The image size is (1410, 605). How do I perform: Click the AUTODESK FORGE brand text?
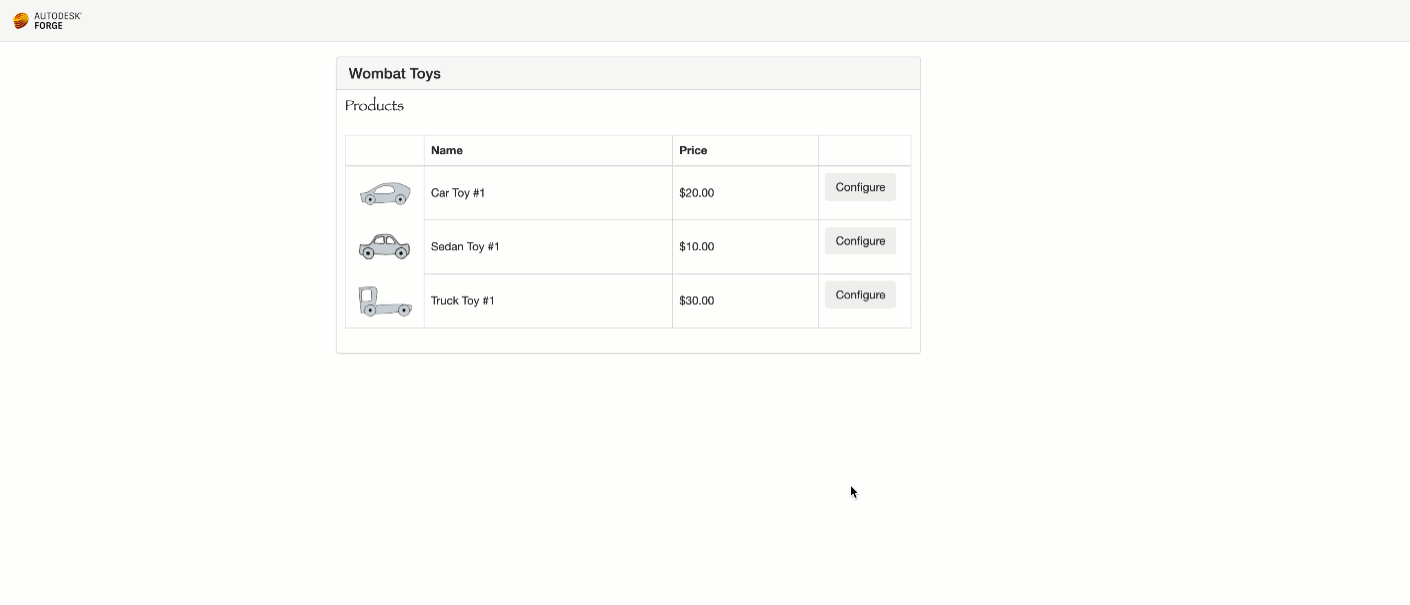point(58,21)
